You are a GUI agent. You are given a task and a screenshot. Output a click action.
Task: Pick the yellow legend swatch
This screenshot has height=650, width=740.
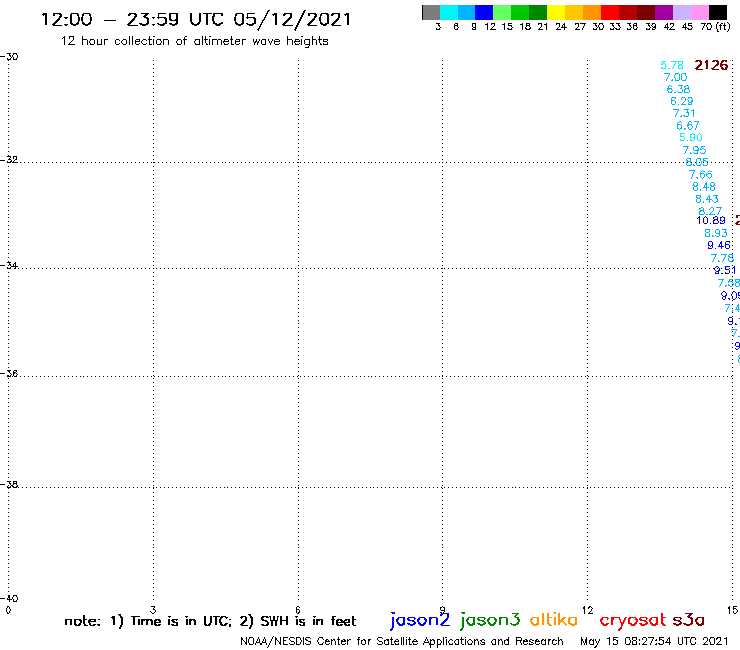click(x=555, y=12)
